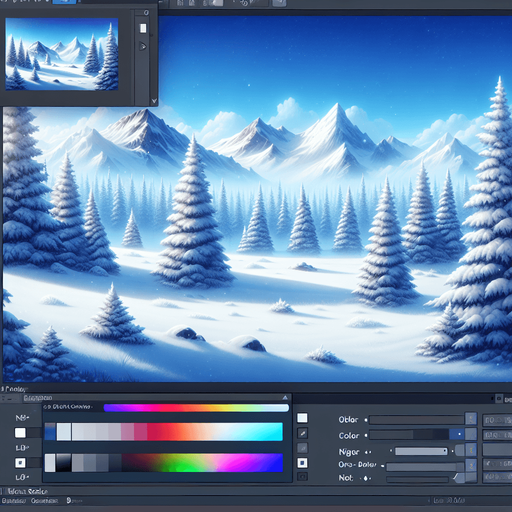Click the small button ending the Ora- Boler row
The height and width of the screenshot is (512, 512).
coord(471,465)
